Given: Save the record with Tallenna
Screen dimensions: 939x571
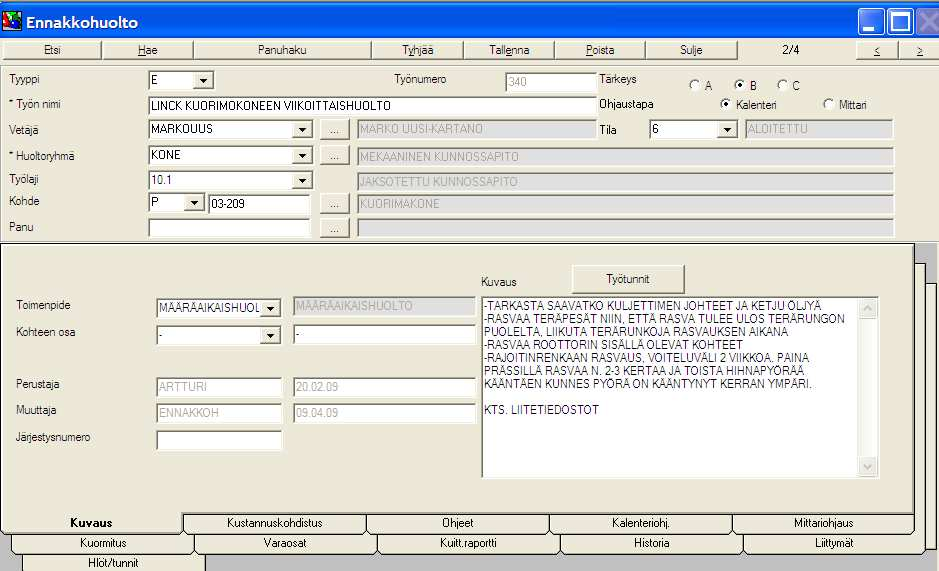Looking at the screenshot, I should point(509,50).
